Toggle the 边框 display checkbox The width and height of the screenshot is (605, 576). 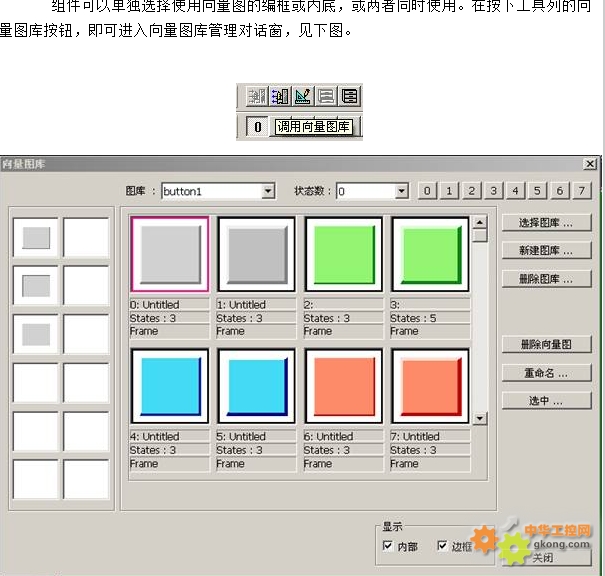442,547
